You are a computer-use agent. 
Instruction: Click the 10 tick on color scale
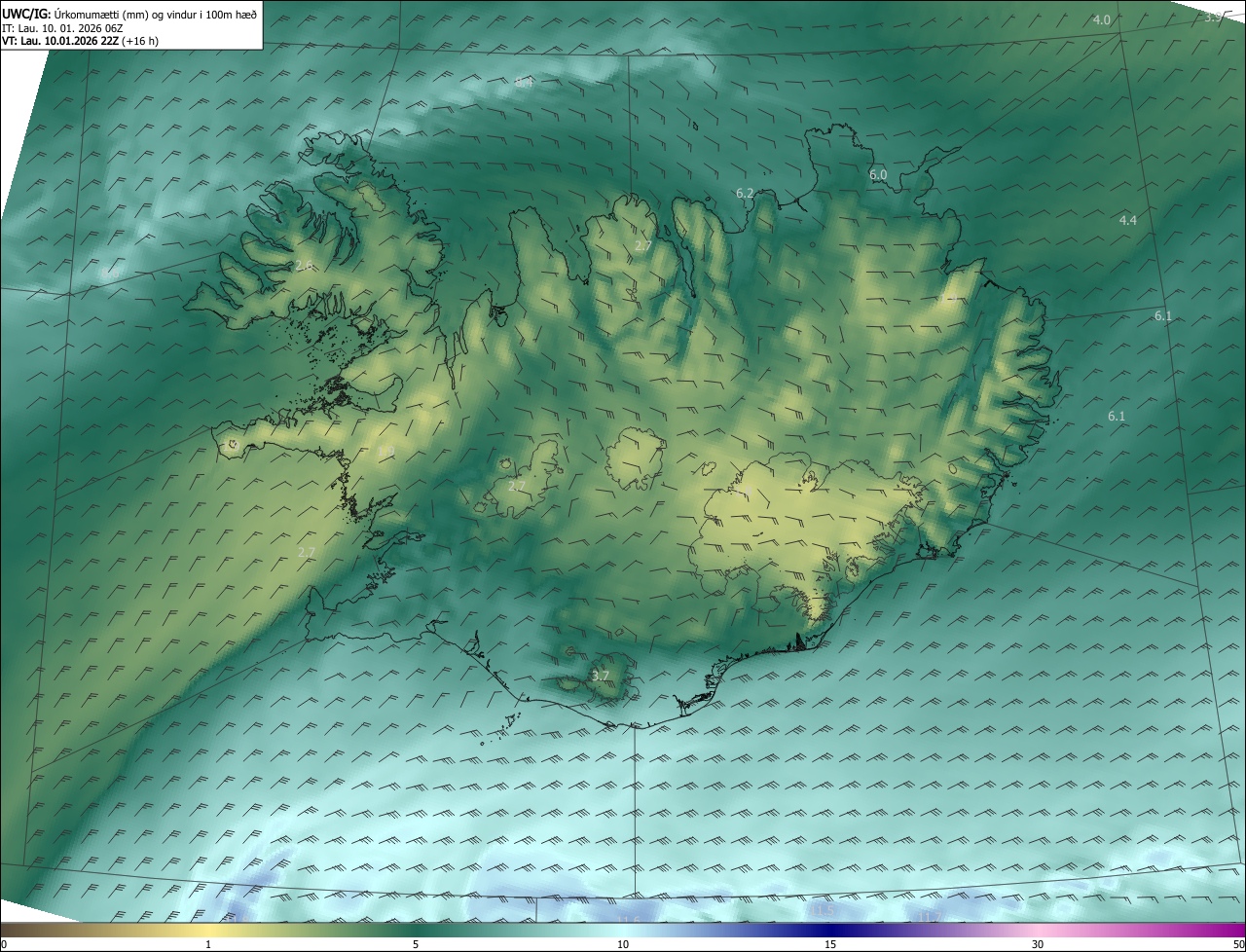623,944
